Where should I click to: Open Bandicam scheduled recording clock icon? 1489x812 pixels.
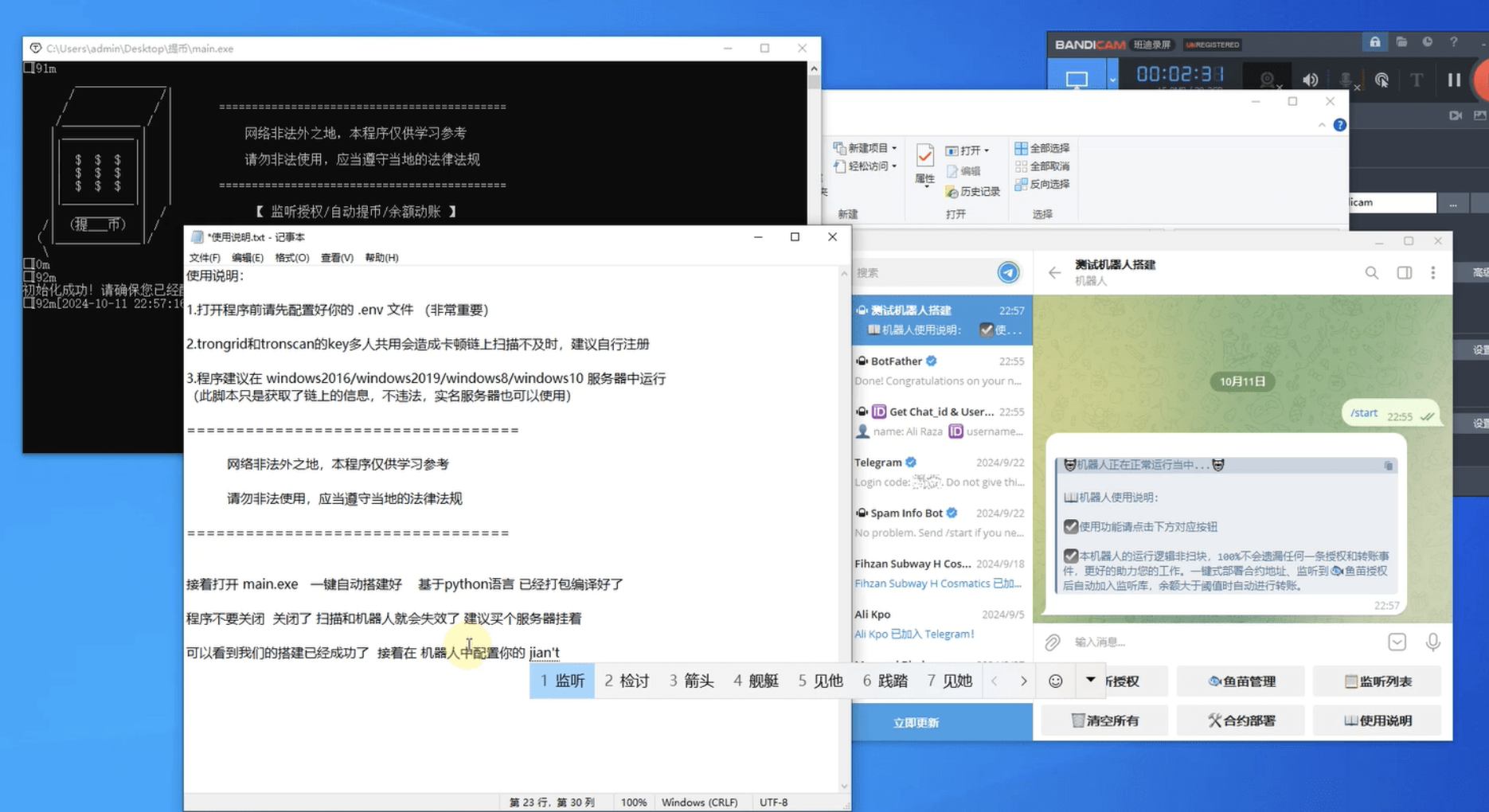pos(1428,42)
